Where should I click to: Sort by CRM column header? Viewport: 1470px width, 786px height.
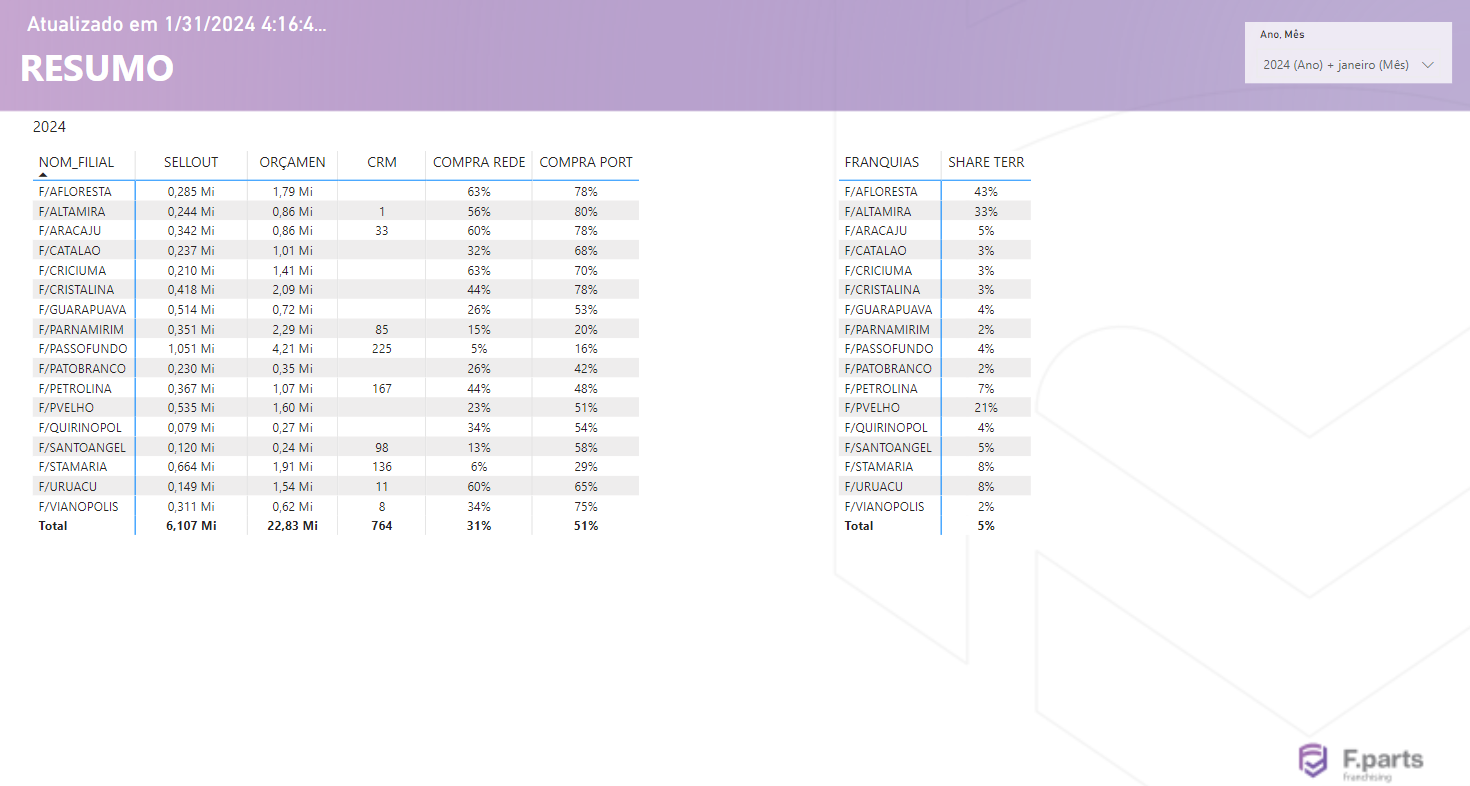(382, 162)
